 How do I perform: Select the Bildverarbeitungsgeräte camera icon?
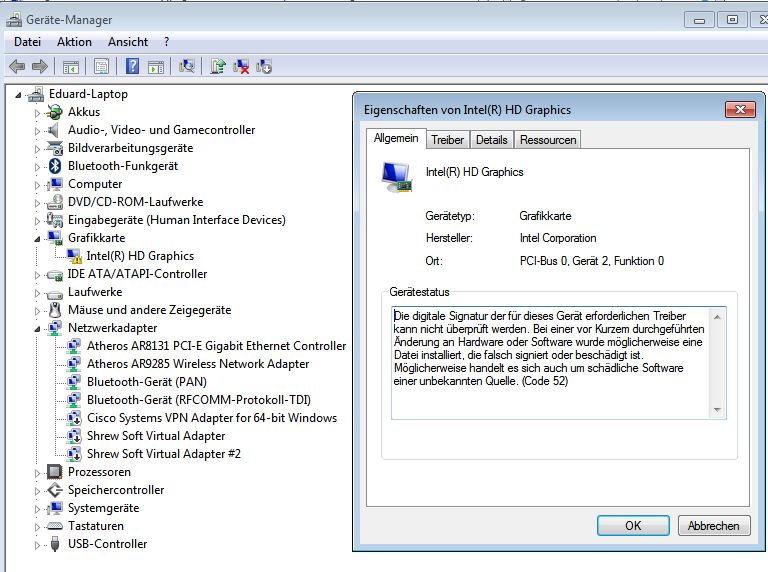[x=54, y=148]
